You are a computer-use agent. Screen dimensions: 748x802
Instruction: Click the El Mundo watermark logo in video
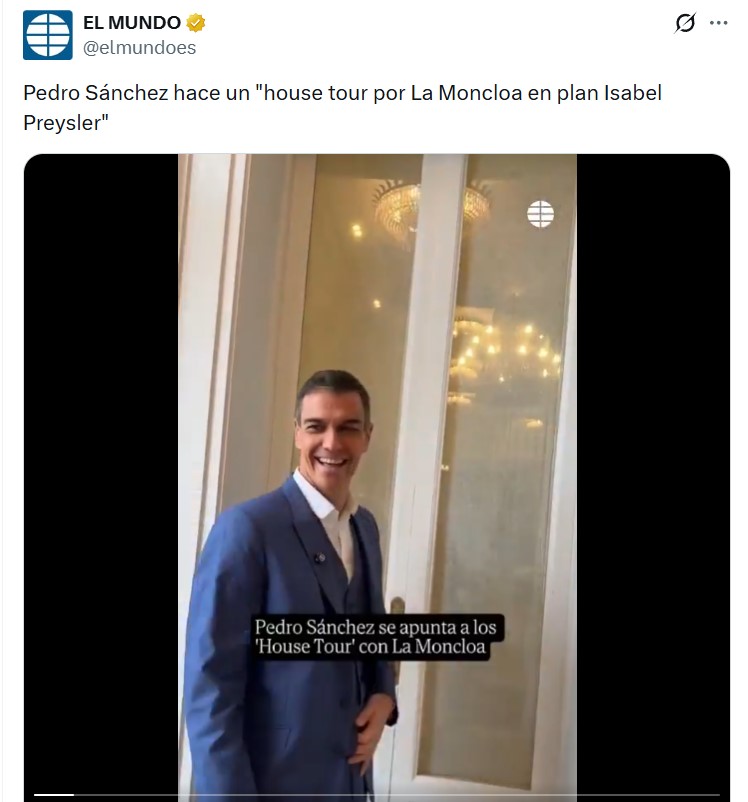click(x=540, y=214)
